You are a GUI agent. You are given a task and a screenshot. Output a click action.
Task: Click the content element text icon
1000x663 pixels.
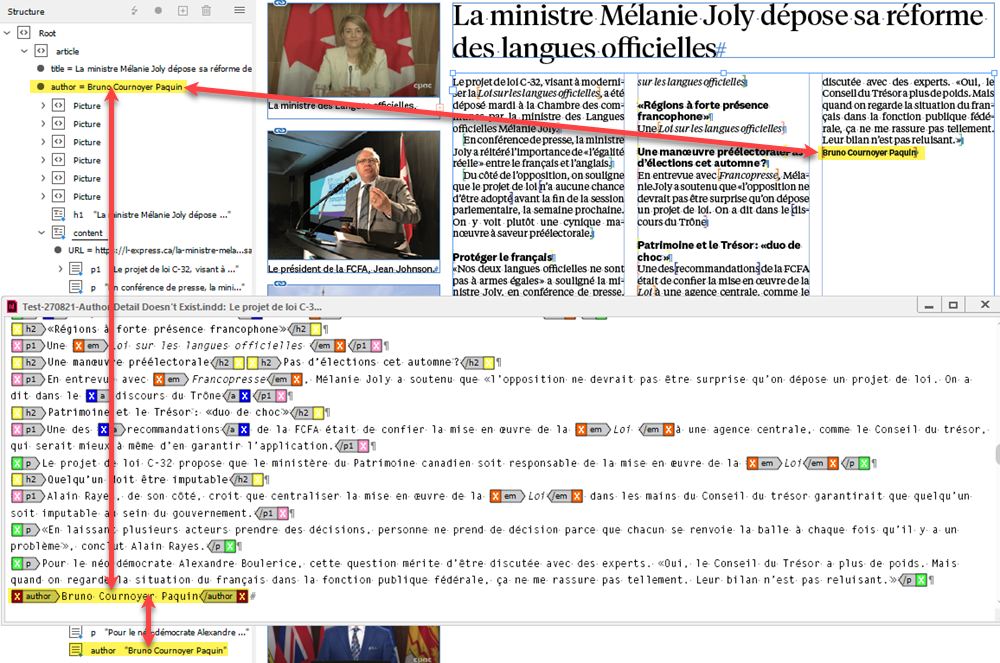pos(58,233)
